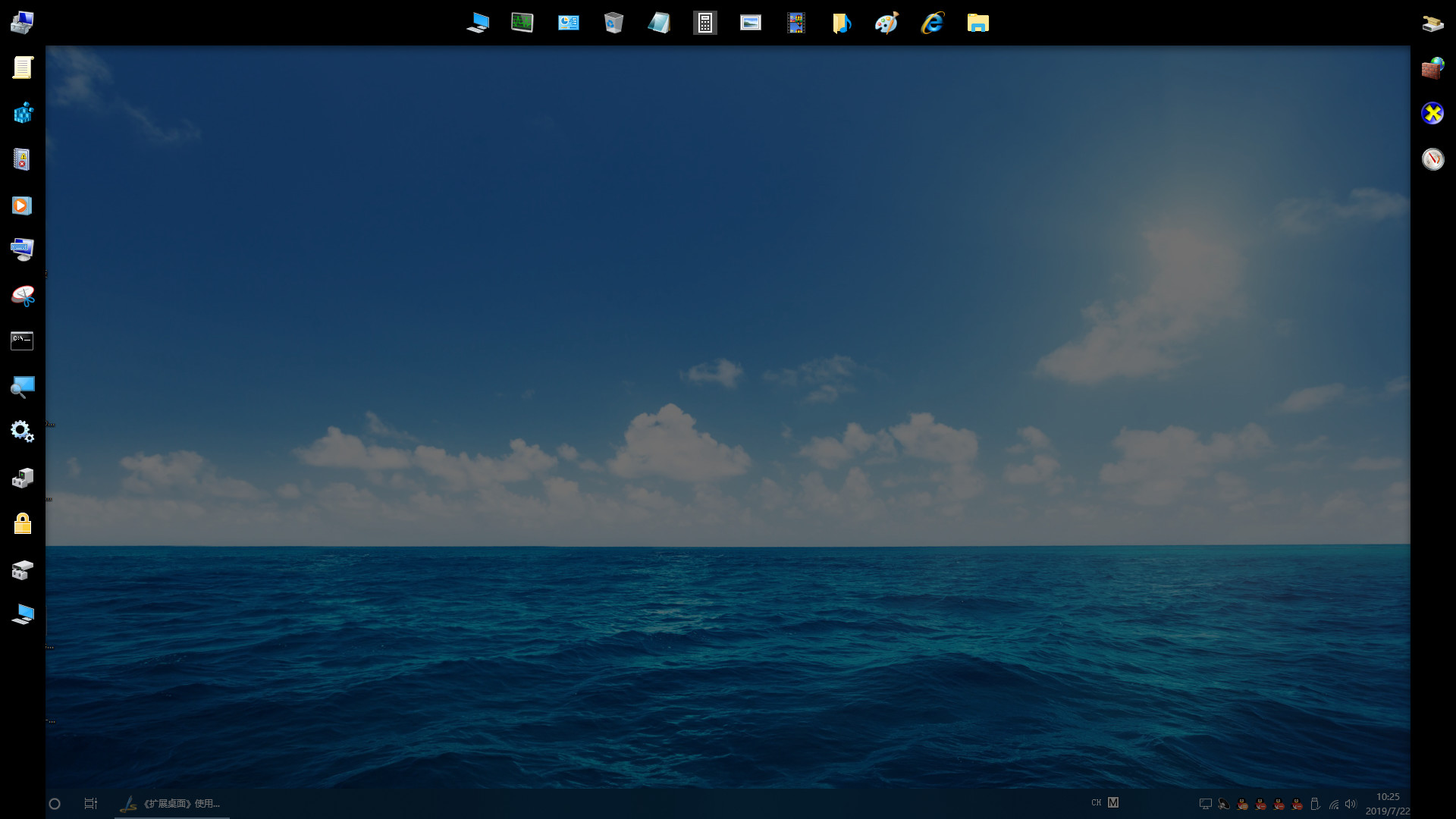
Task: Launch the Magnifier search icon on the left
Action: pos(23,386)
